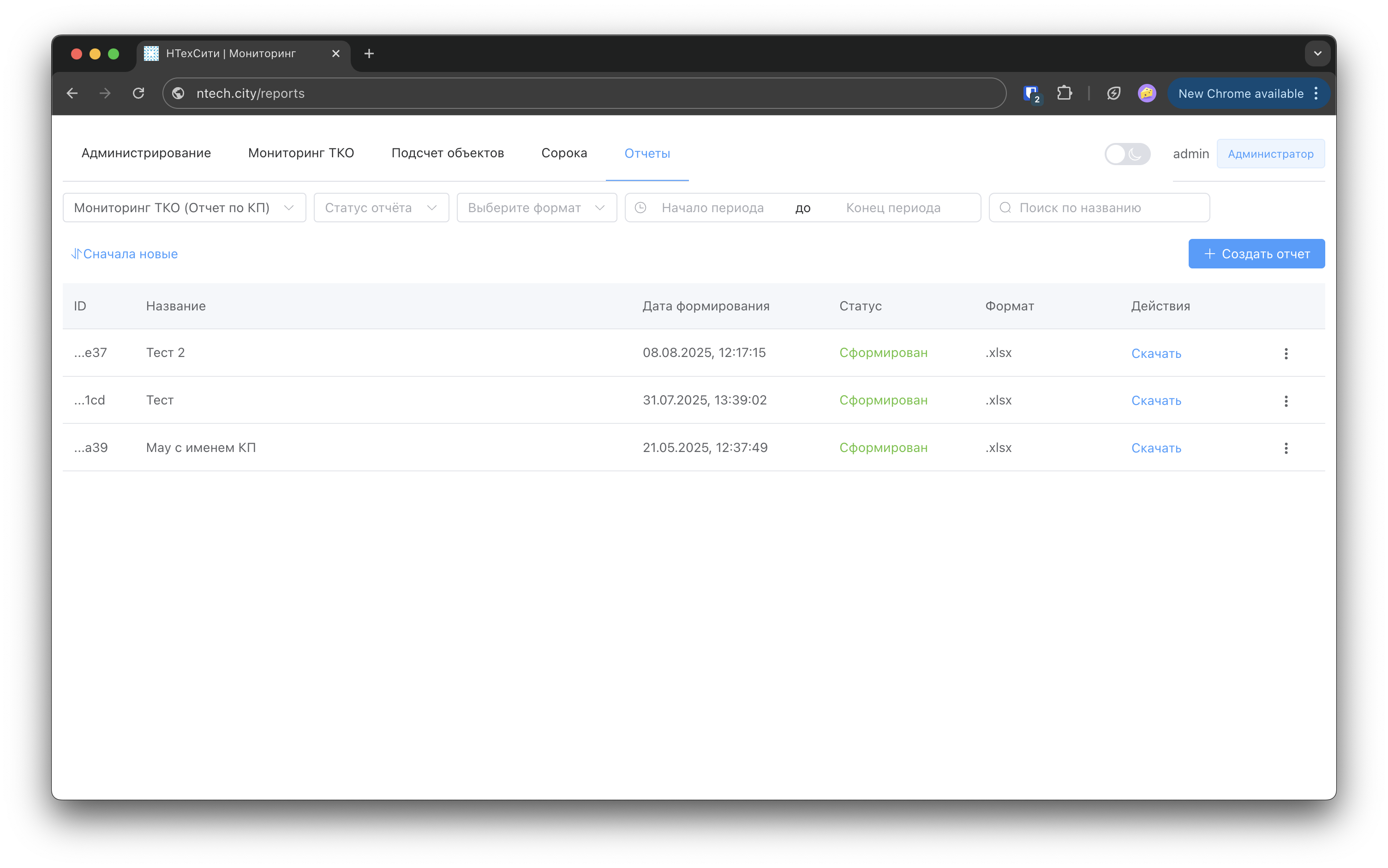Screen dimensions: 1388x868
Task: Open the Выберите формат dropdown
Action: click(x=536, y=208)
